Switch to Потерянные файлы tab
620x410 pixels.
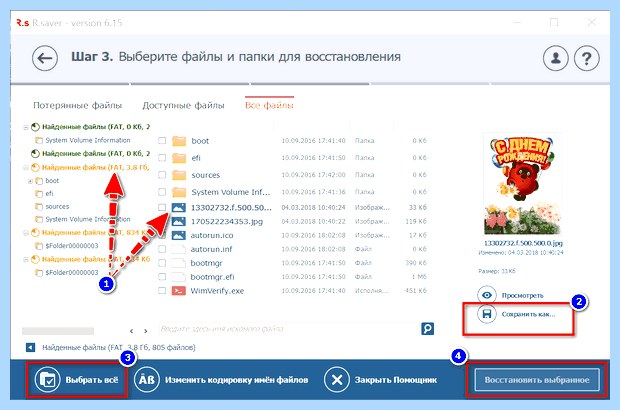78,105
